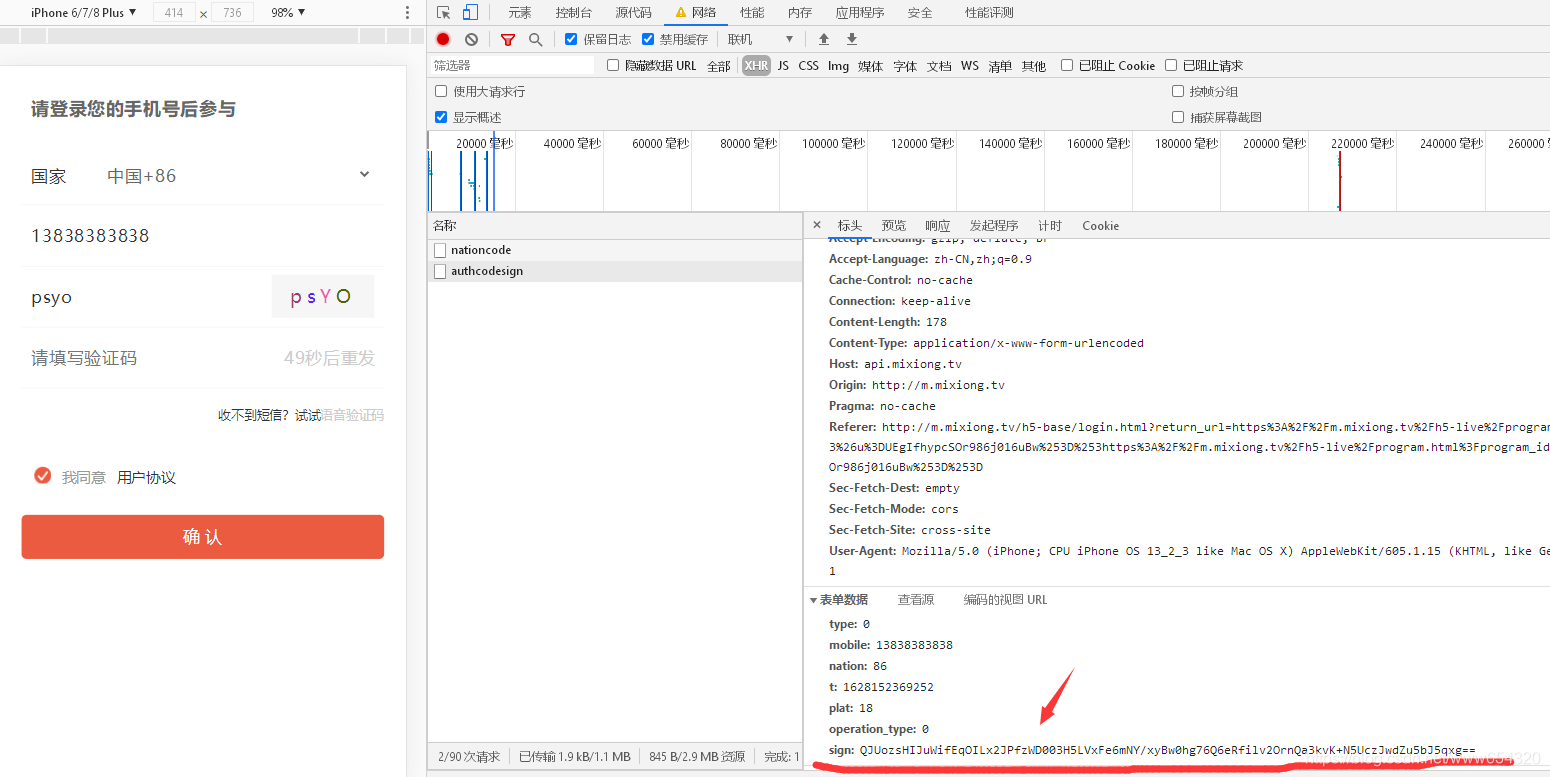Switch to the Memory (内存) tab
Image resolution: width=1550 pixels, height=777 pixels.
point(800,13)
